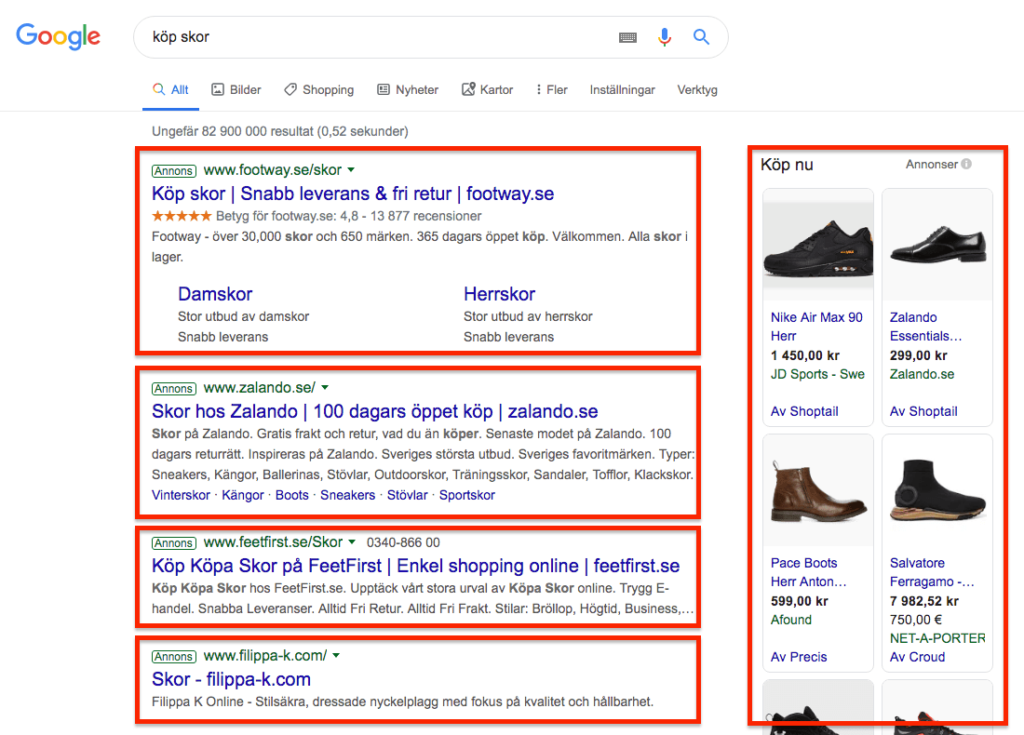The image size is (1024, 735).
Task: Open the Fler menu
Action: 551,90
